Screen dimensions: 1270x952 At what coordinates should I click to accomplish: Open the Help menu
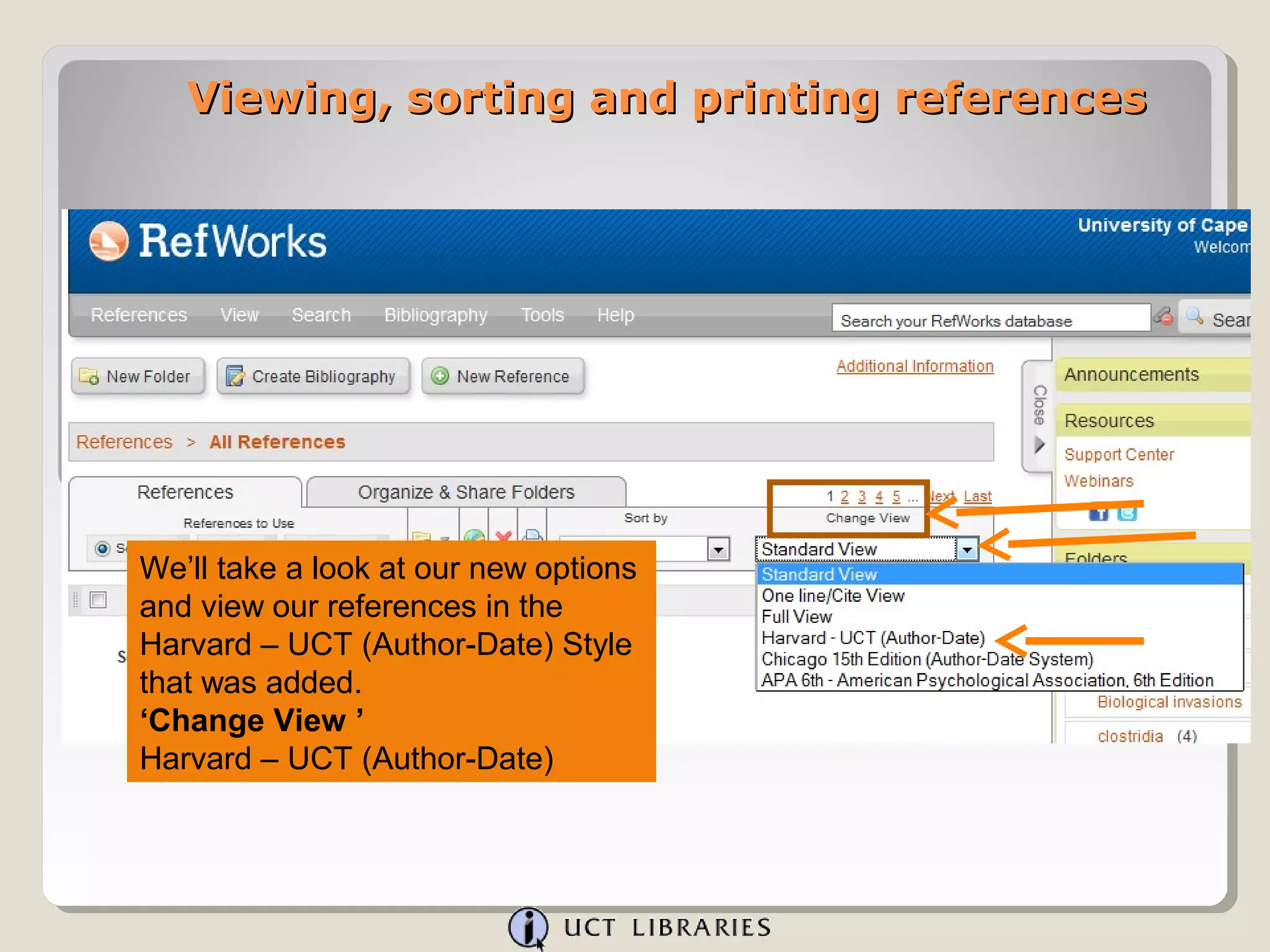click(x=616, y=315)
